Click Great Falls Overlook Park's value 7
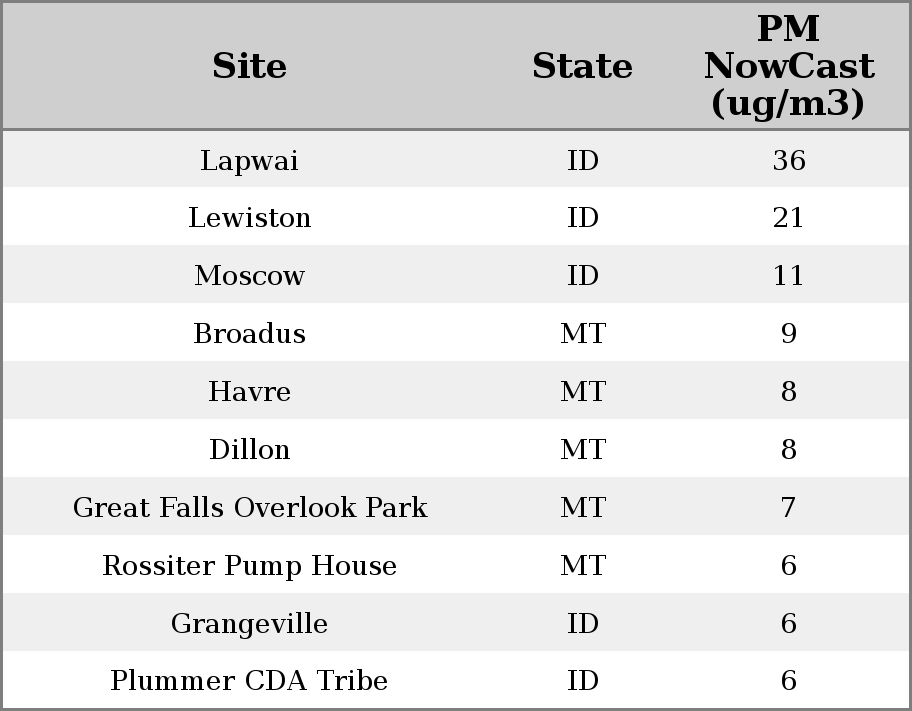 [x=788, y=508]
